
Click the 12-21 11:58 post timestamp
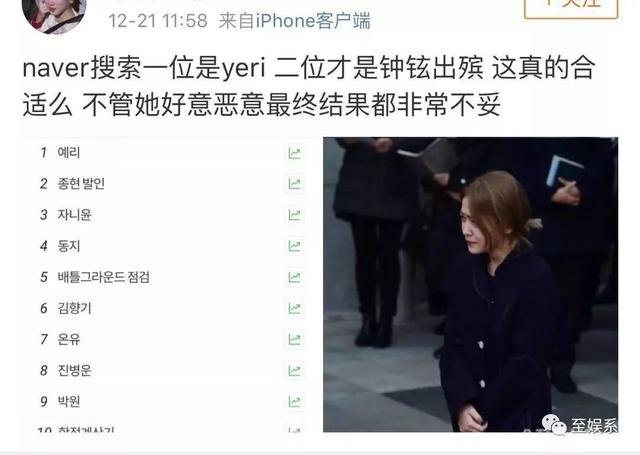click(158, 21)
